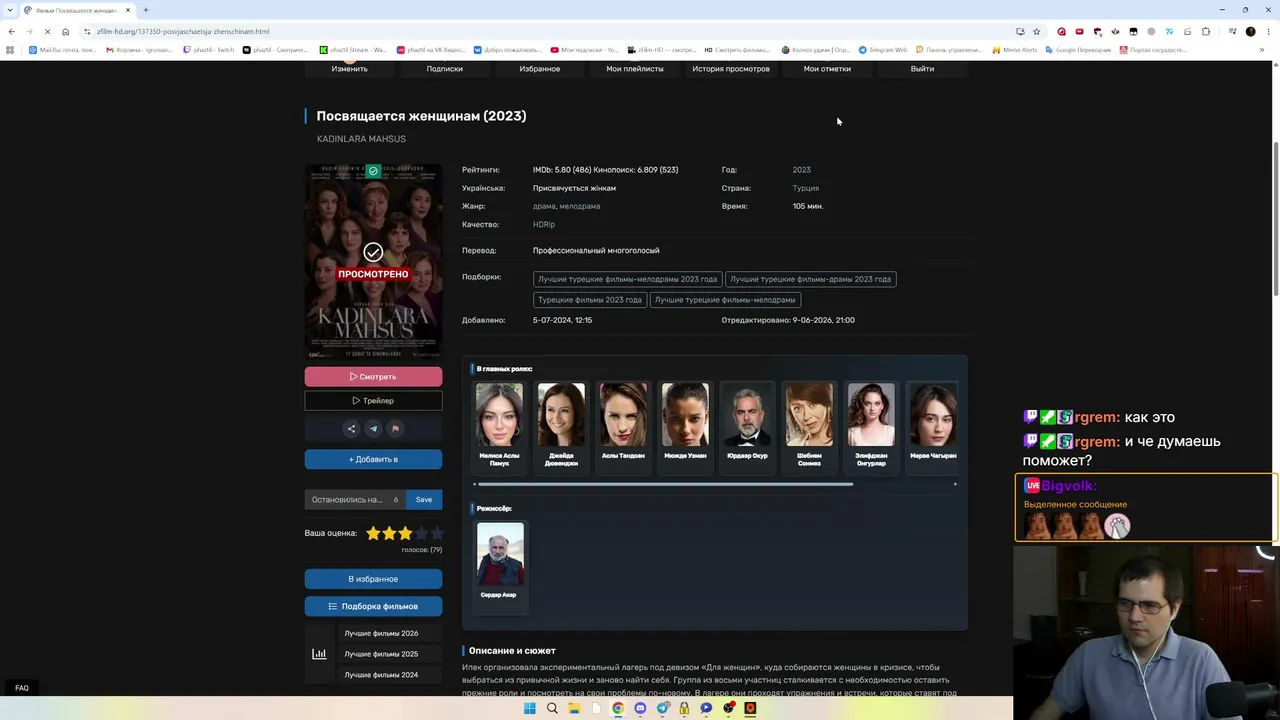Save the stopped-at position

424,500
